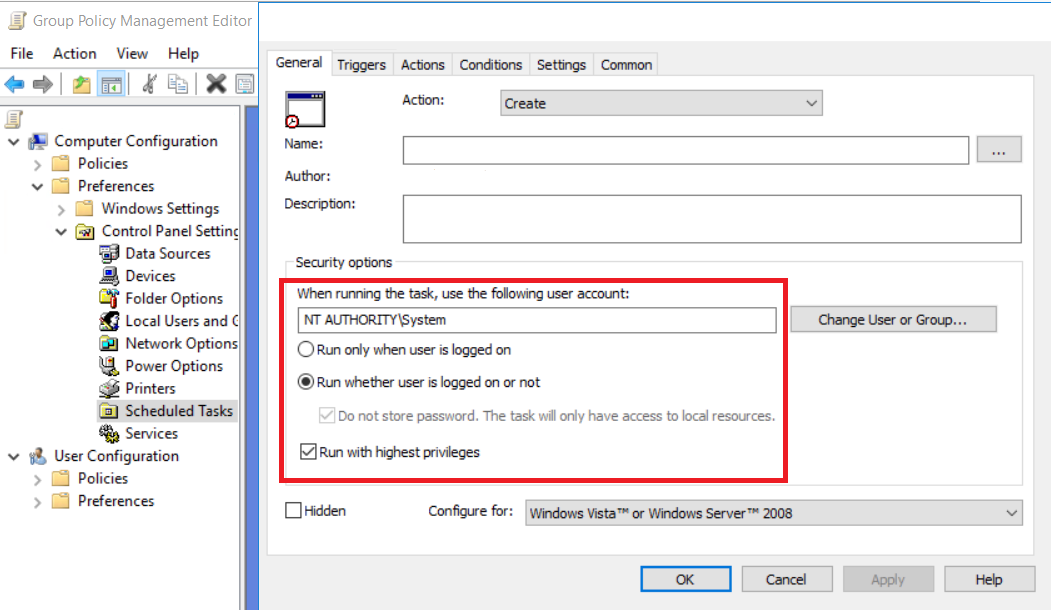Viewport: 1051px width, 610px height.
Task: Click the dialog Help button
Action: [x=989, y=579]
